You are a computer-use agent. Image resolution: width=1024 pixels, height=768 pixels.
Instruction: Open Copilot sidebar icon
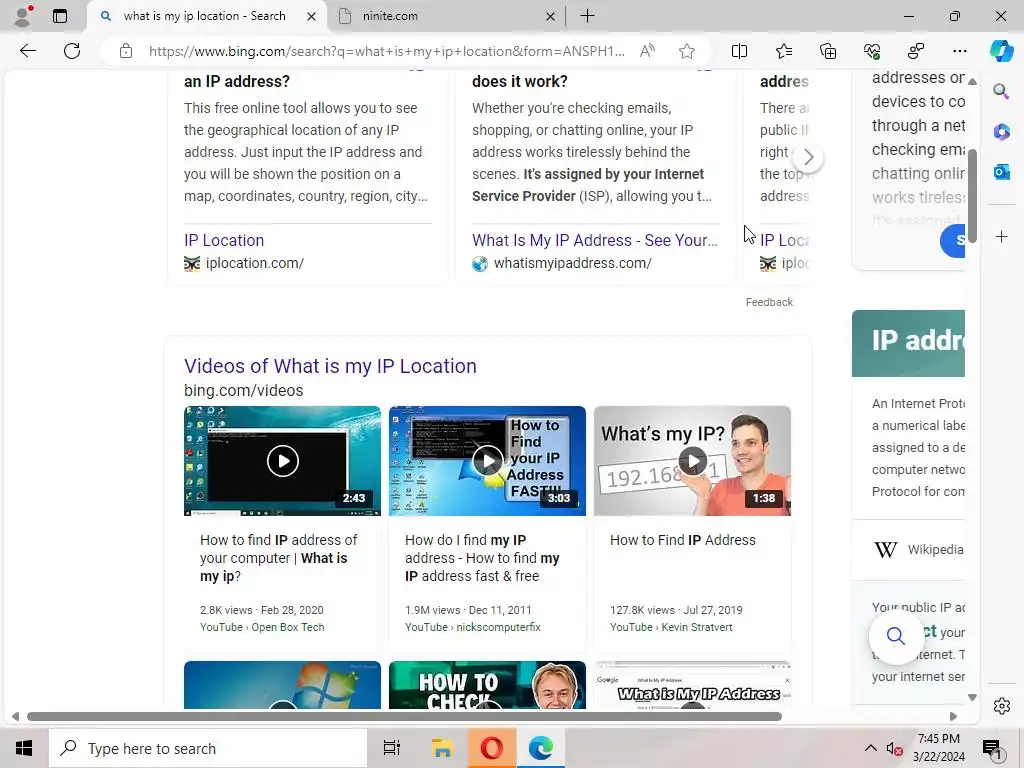(x=1001, y=51)
